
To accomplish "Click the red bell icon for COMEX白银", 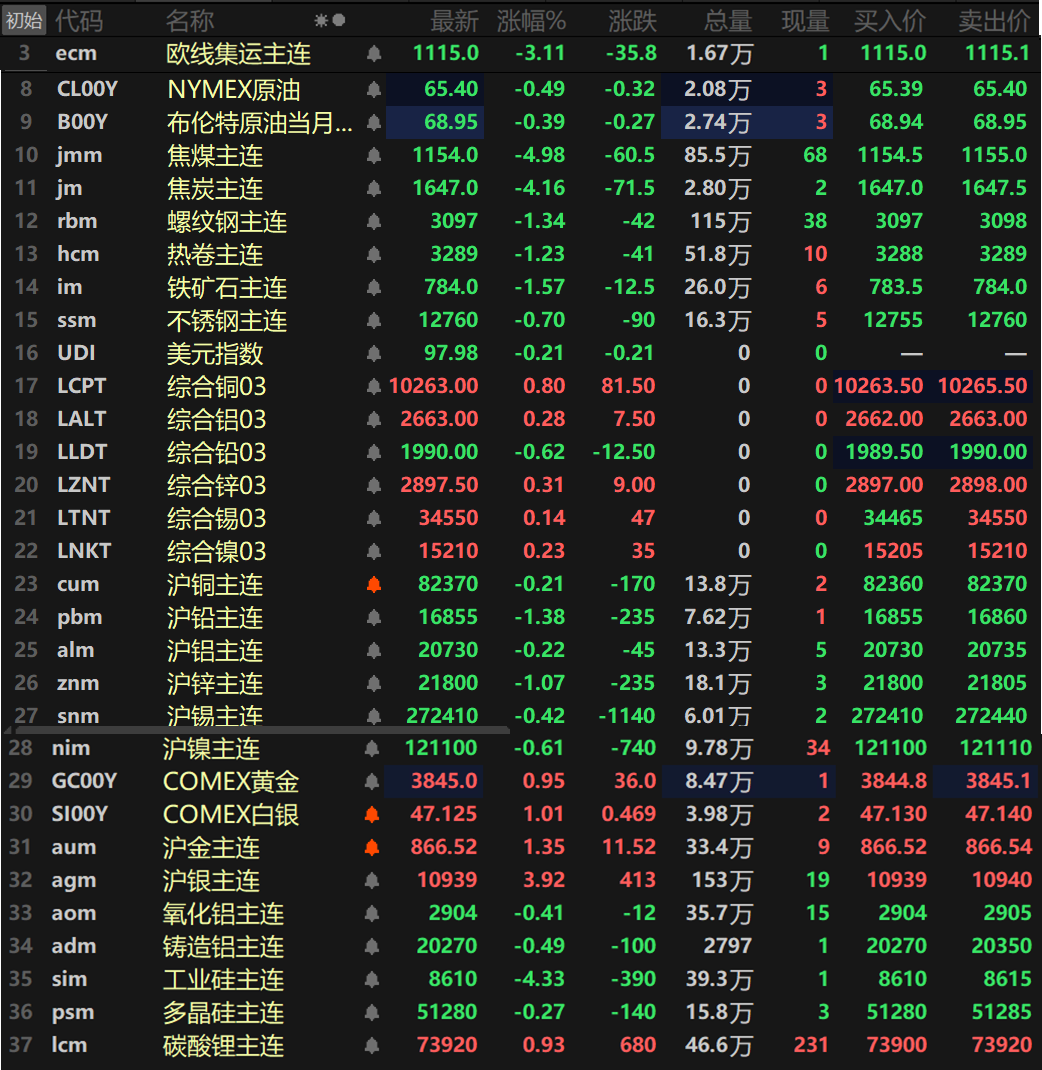I will (x=373, y=814).
